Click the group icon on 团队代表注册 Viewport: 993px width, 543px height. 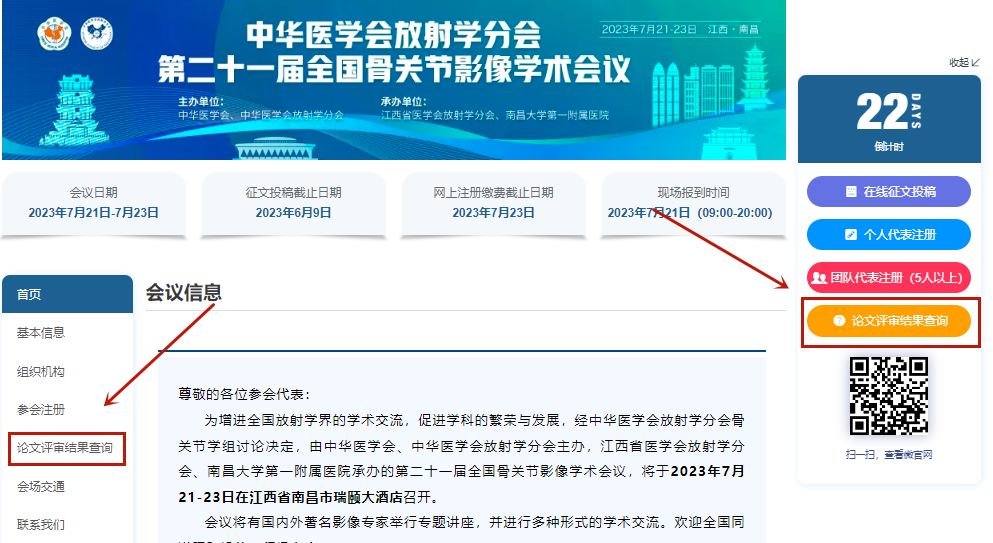pyautogui.click(x=819, y=277)
